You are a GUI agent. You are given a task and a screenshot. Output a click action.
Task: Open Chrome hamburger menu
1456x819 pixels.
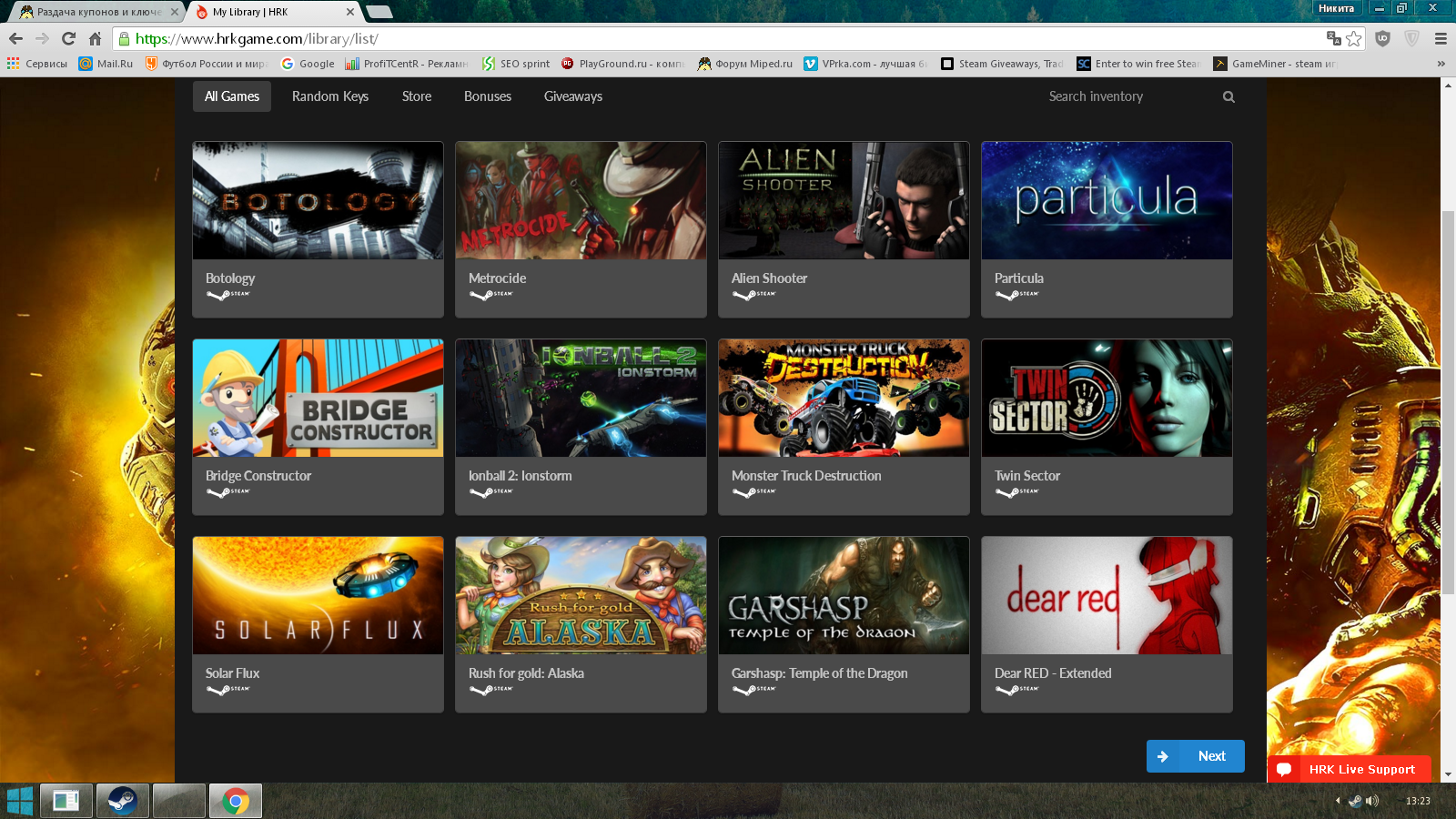1441,38
